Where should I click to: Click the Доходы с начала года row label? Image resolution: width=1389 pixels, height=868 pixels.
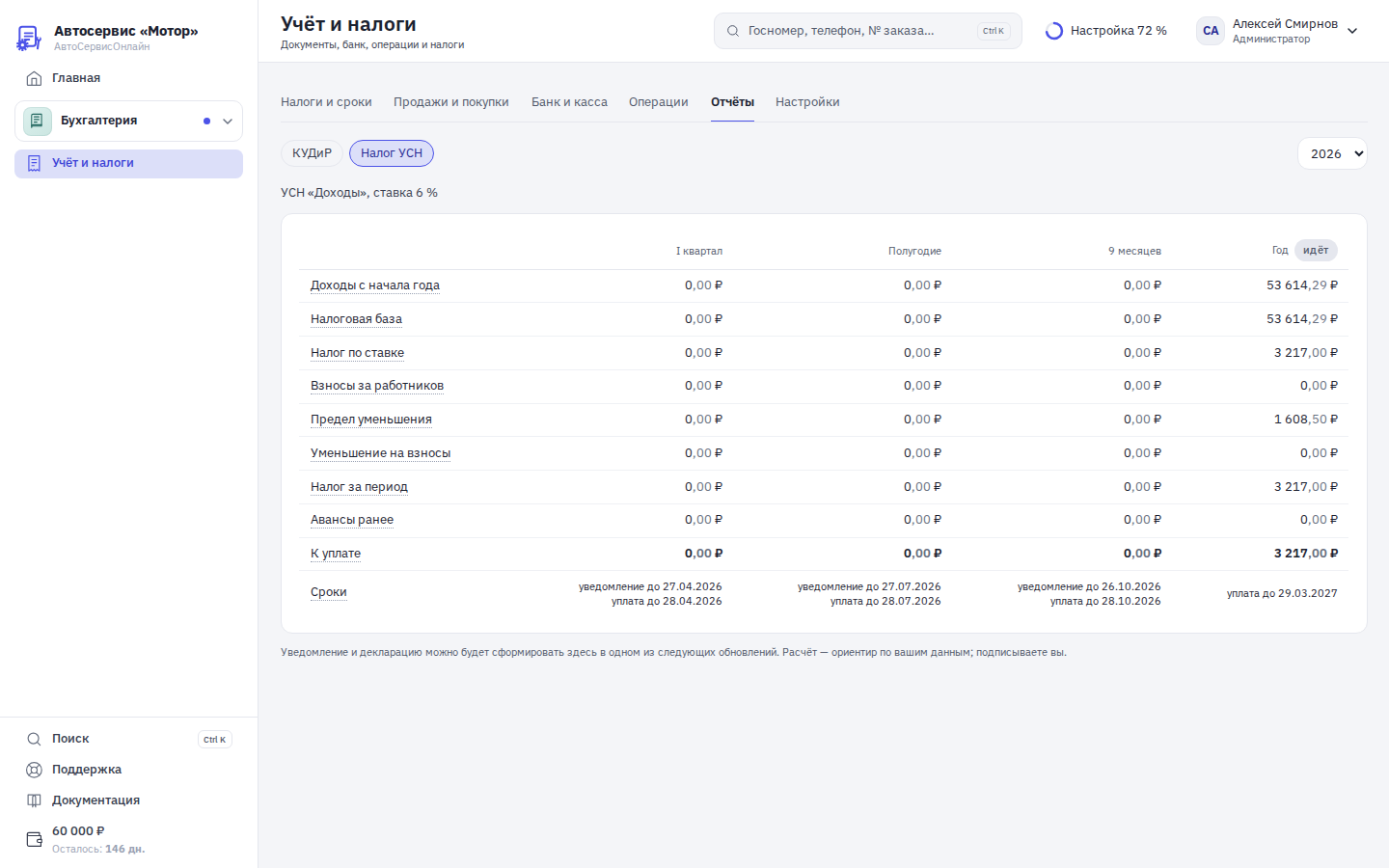point(375,285)
